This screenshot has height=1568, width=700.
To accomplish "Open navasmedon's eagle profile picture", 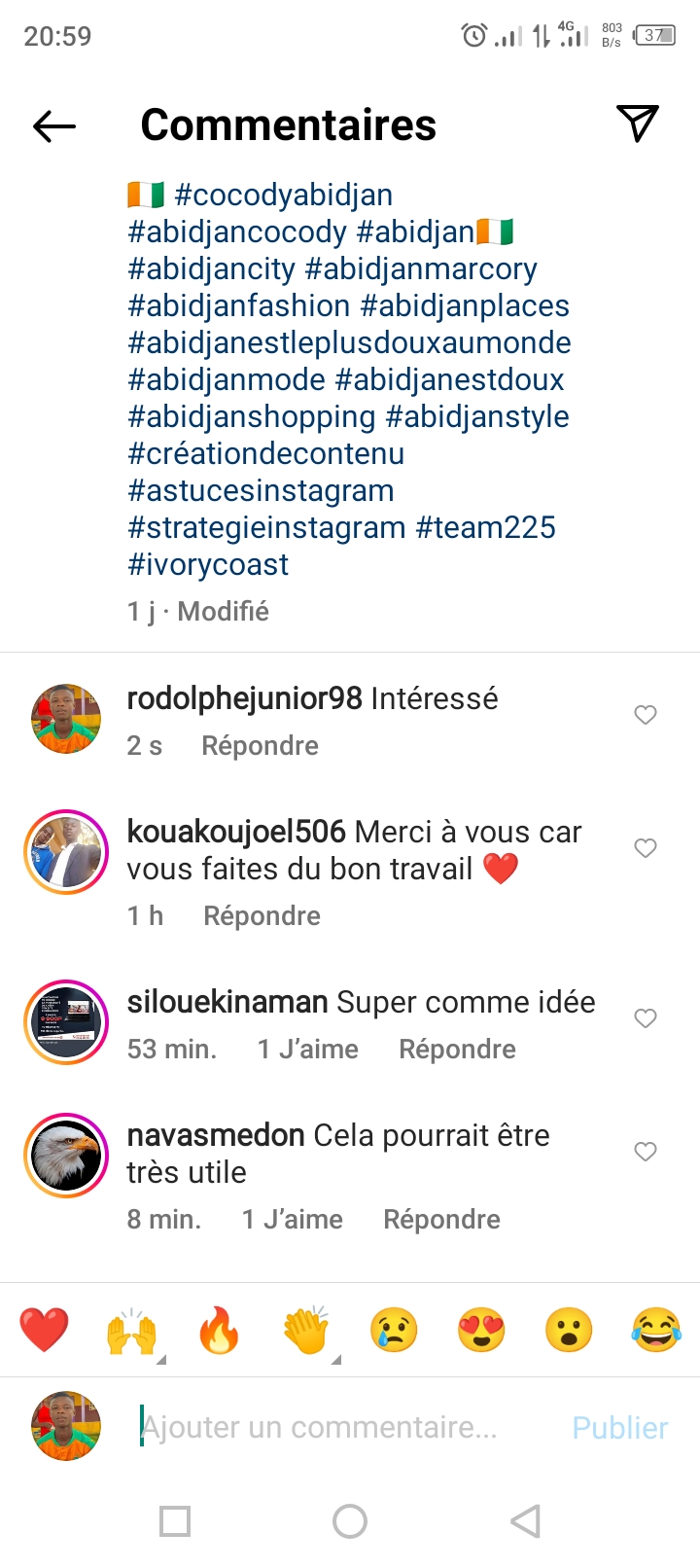I will (66, 1156).
